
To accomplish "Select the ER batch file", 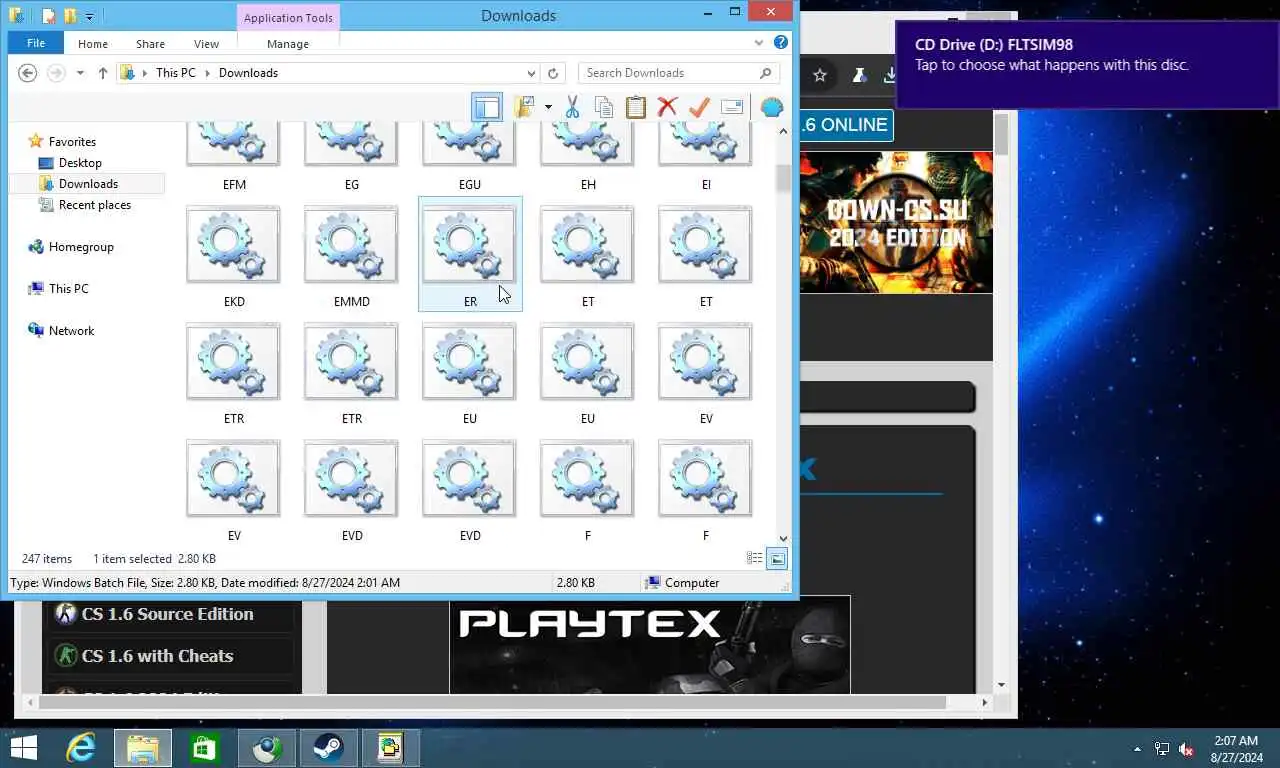I will point(470,255).
